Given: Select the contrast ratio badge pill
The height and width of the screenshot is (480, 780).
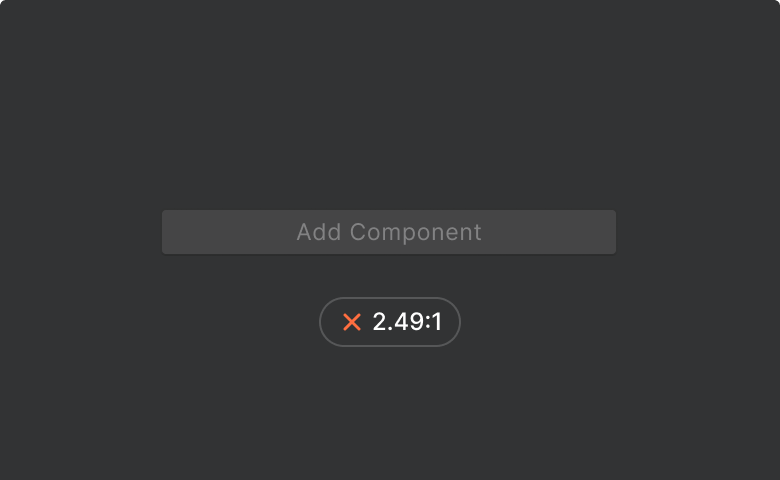Looking at the screenshot, I should point(390,322).
